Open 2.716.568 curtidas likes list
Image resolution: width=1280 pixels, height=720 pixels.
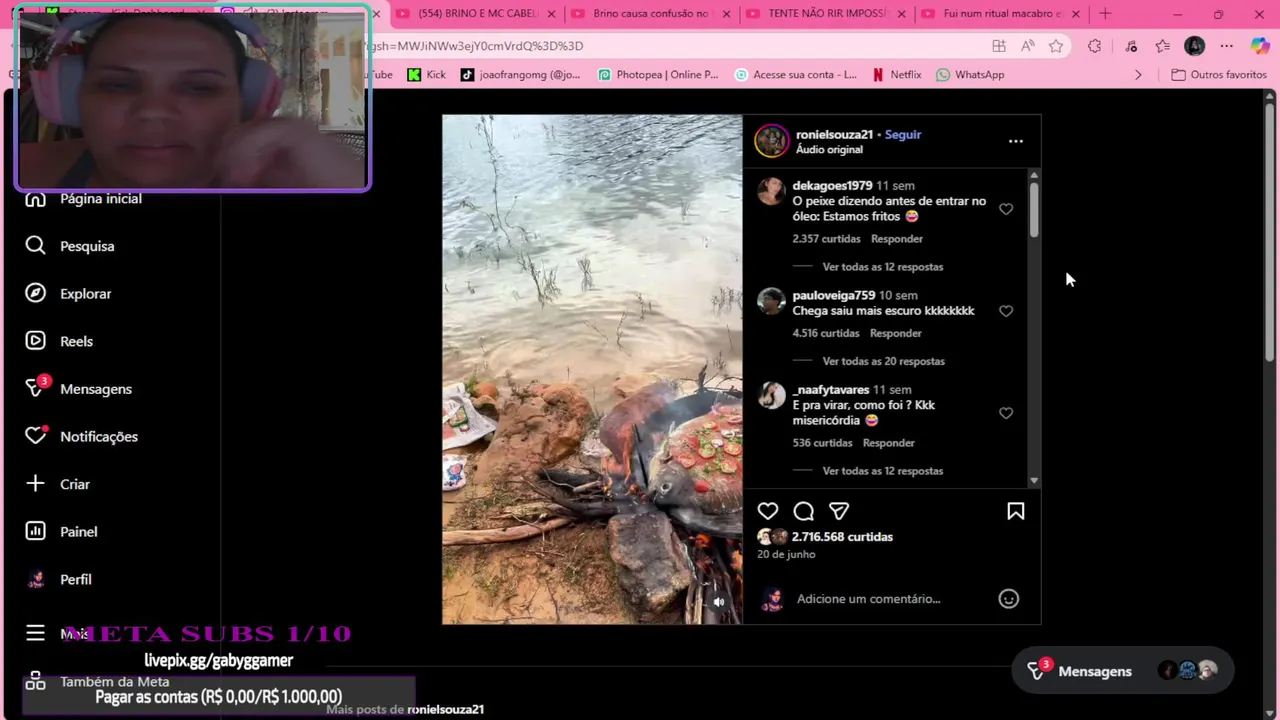(x=842, y=537)
